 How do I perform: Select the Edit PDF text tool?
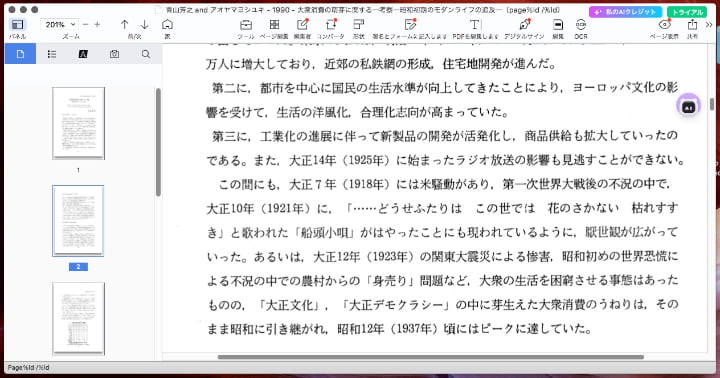[474, 25]
